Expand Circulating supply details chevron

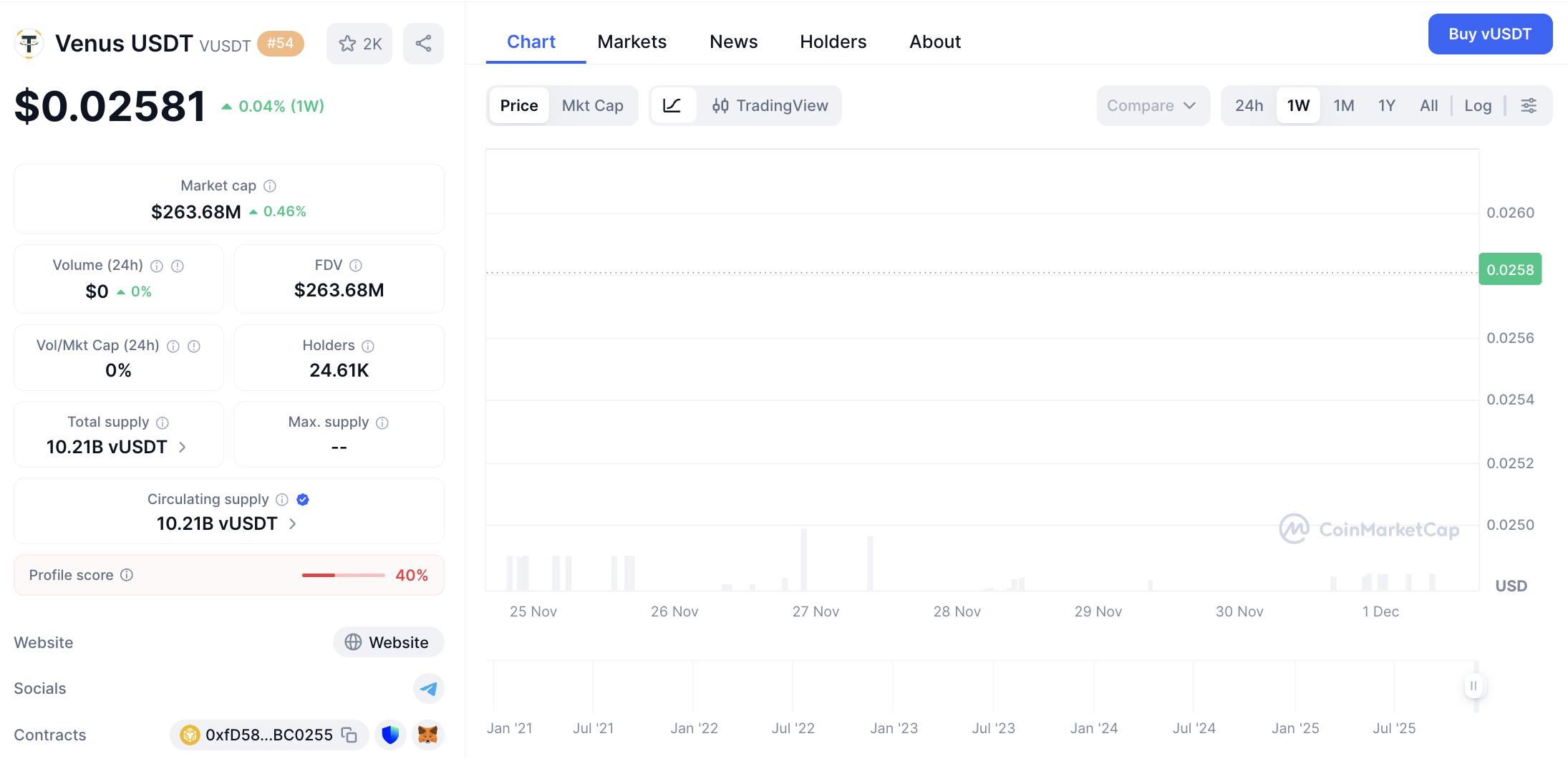pos(293,524)
